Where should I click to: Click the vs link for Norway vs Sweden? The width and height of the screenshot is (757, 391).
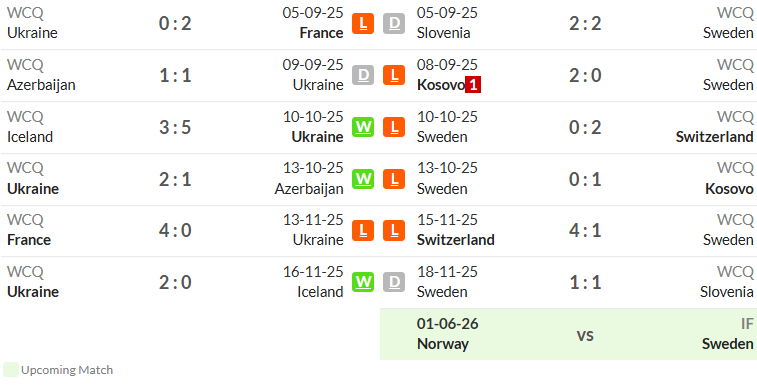coord(585,335)
